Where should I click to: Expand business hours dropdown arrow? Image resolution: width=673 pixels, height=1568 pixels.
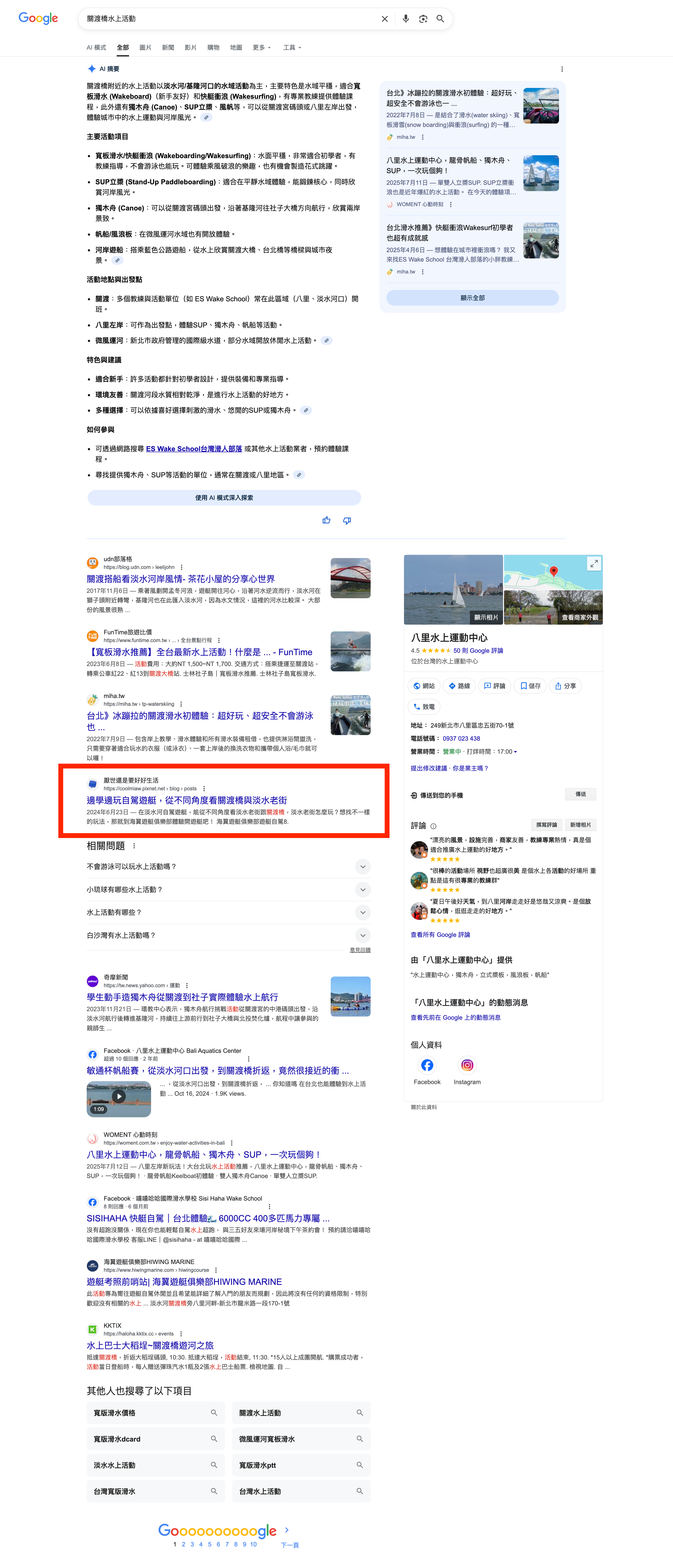coord(515,752)
